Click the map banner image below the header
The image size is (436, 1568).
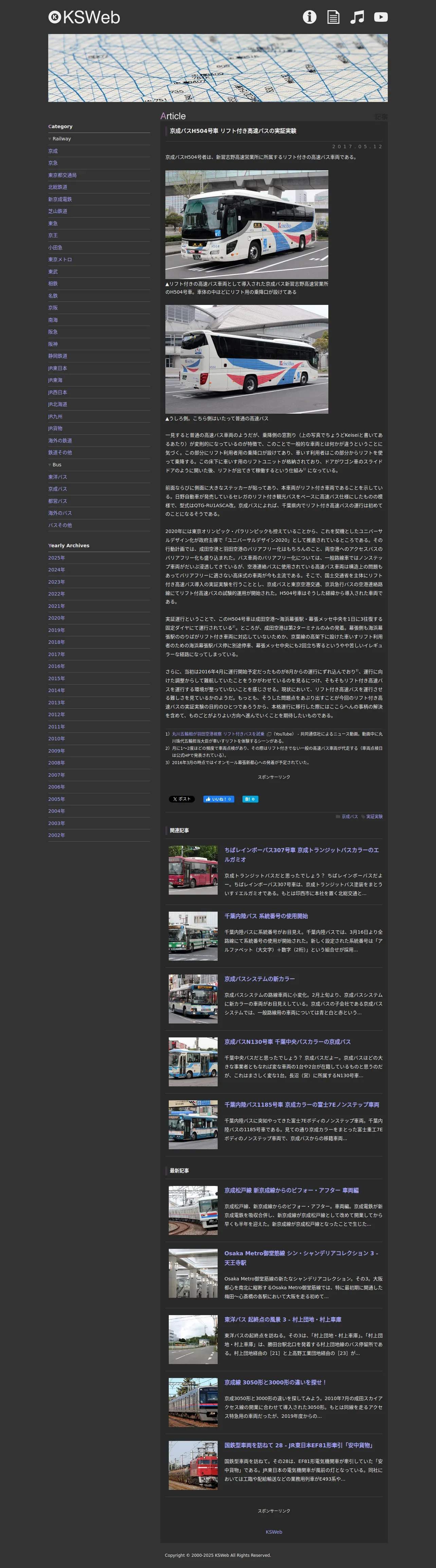point(218,68)
